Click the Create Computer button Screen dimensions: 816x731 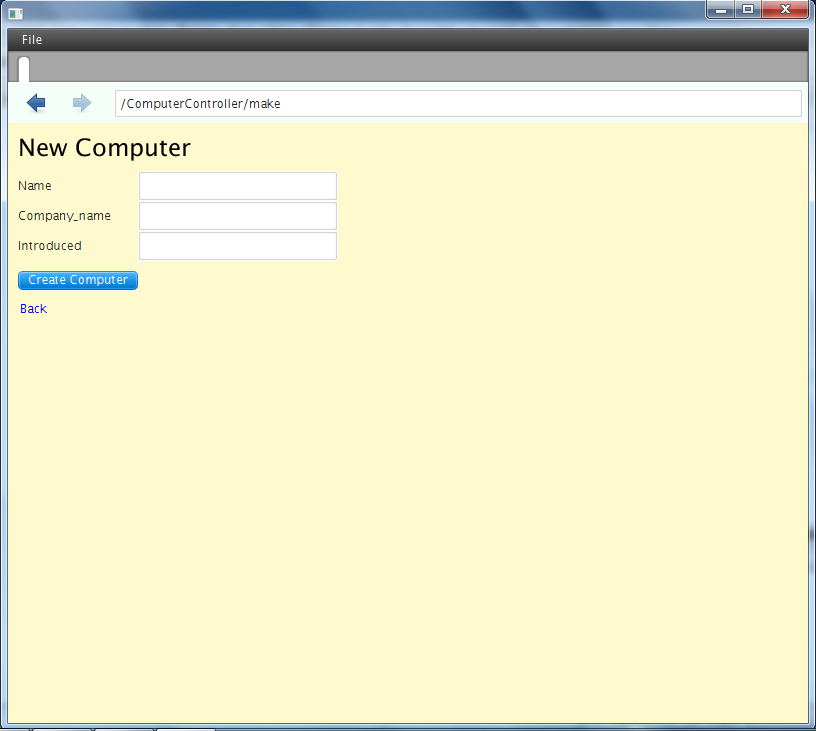[x=78, y=280]
